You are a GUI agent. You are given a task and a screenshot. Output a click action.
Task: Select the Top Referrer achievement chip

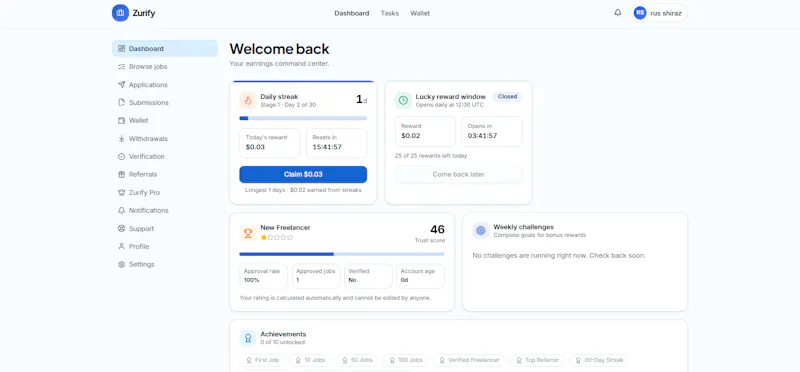[x=537, y=360]
